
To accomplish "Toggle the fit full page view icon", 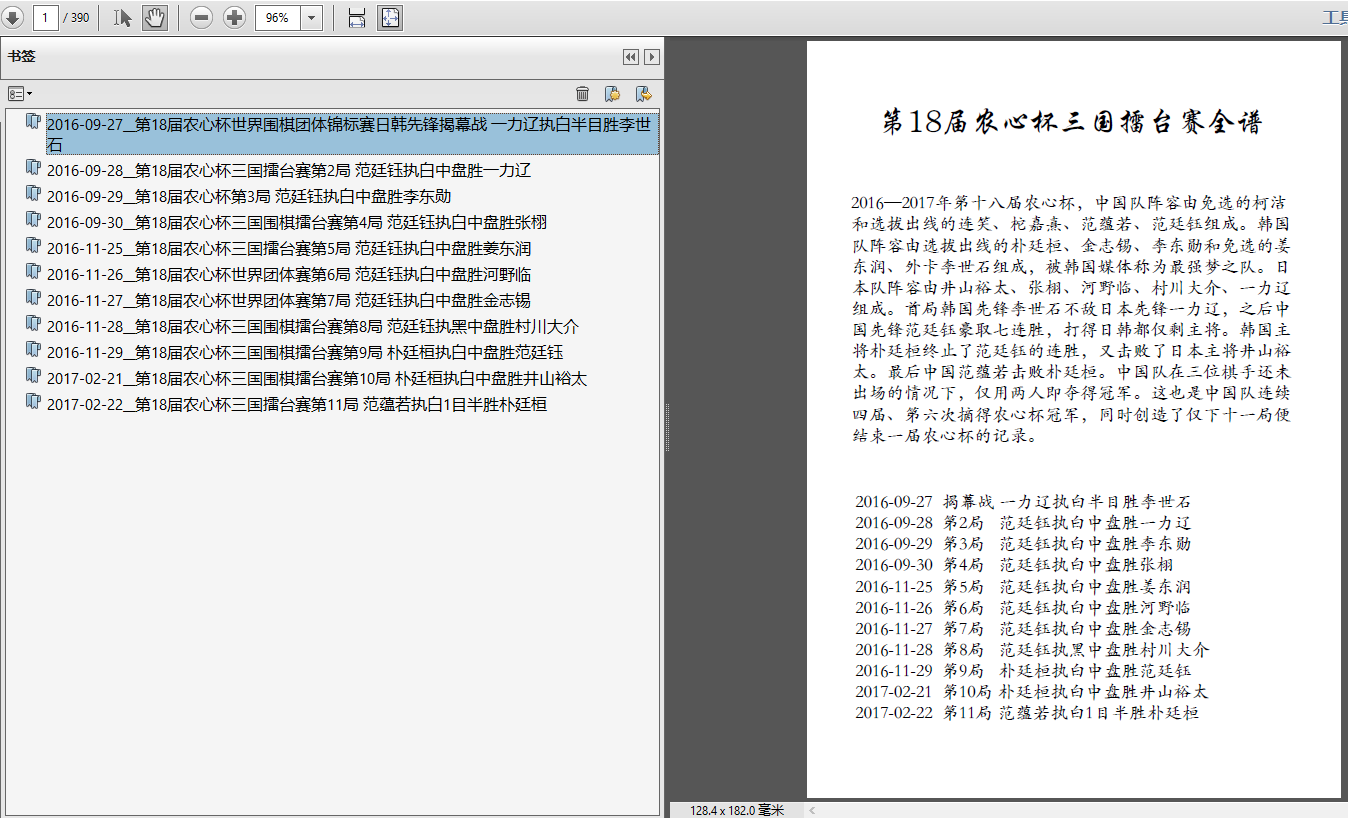I will click(x=389, y=17).
